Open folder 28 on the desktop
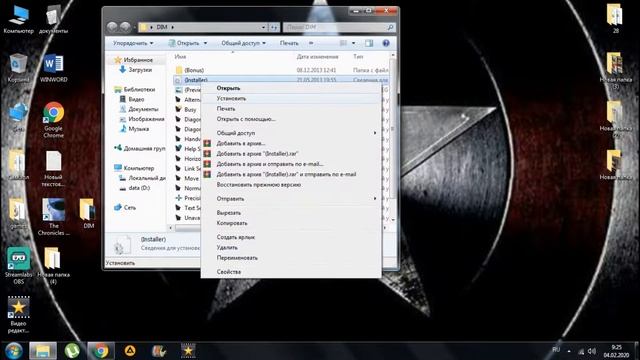Viewport: 640px width, 360px height. pos(616,18)
